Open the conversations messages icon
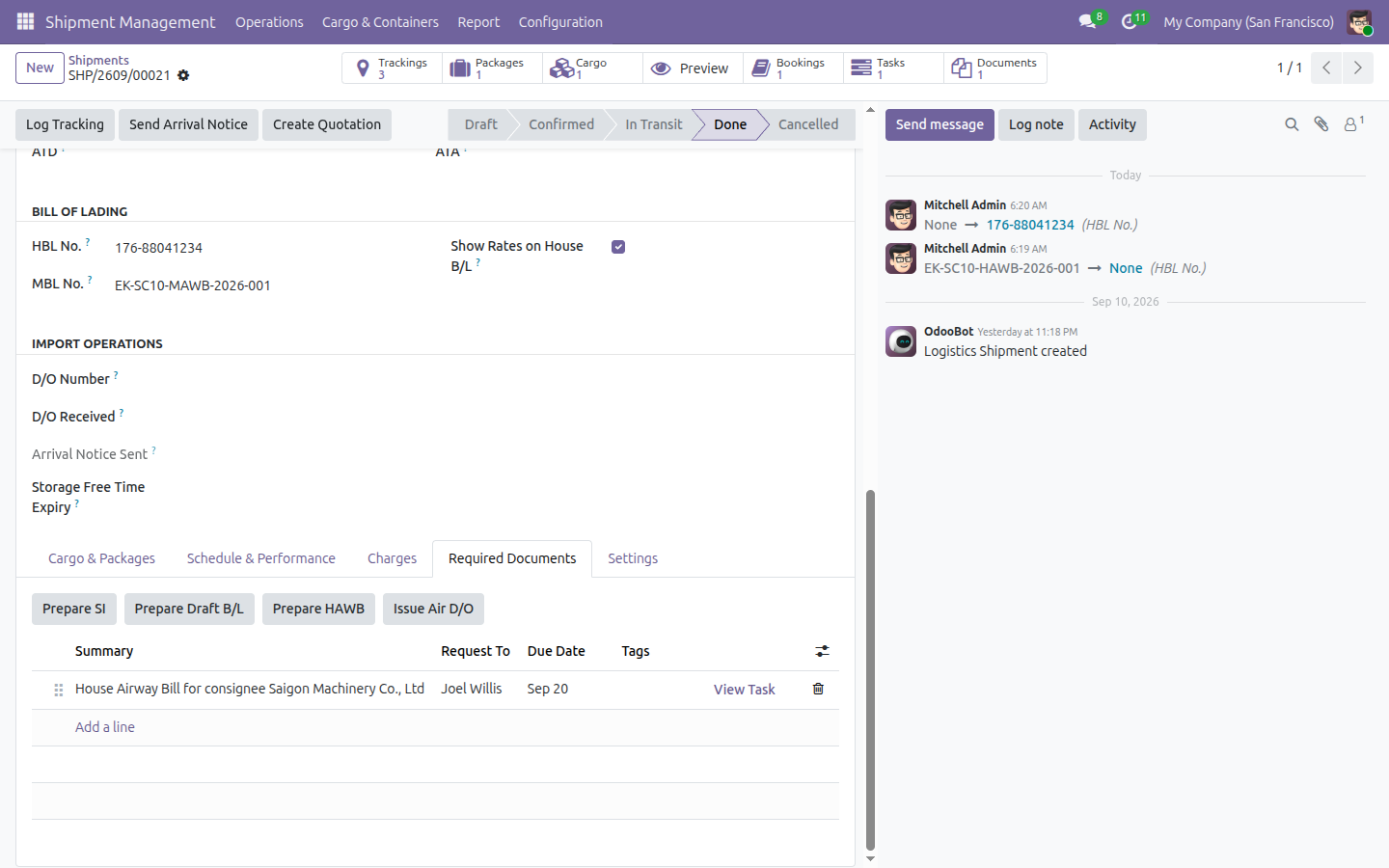The height and width of the screenshot is (868, 1389). tap(1088, 21)
